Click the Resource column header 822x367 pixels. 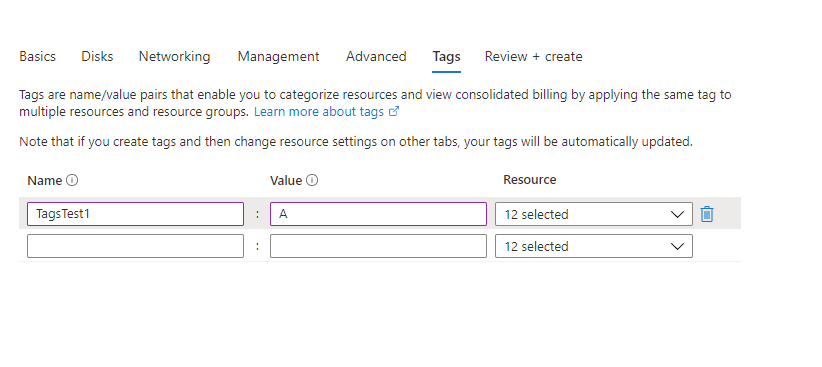coord(529,180)
